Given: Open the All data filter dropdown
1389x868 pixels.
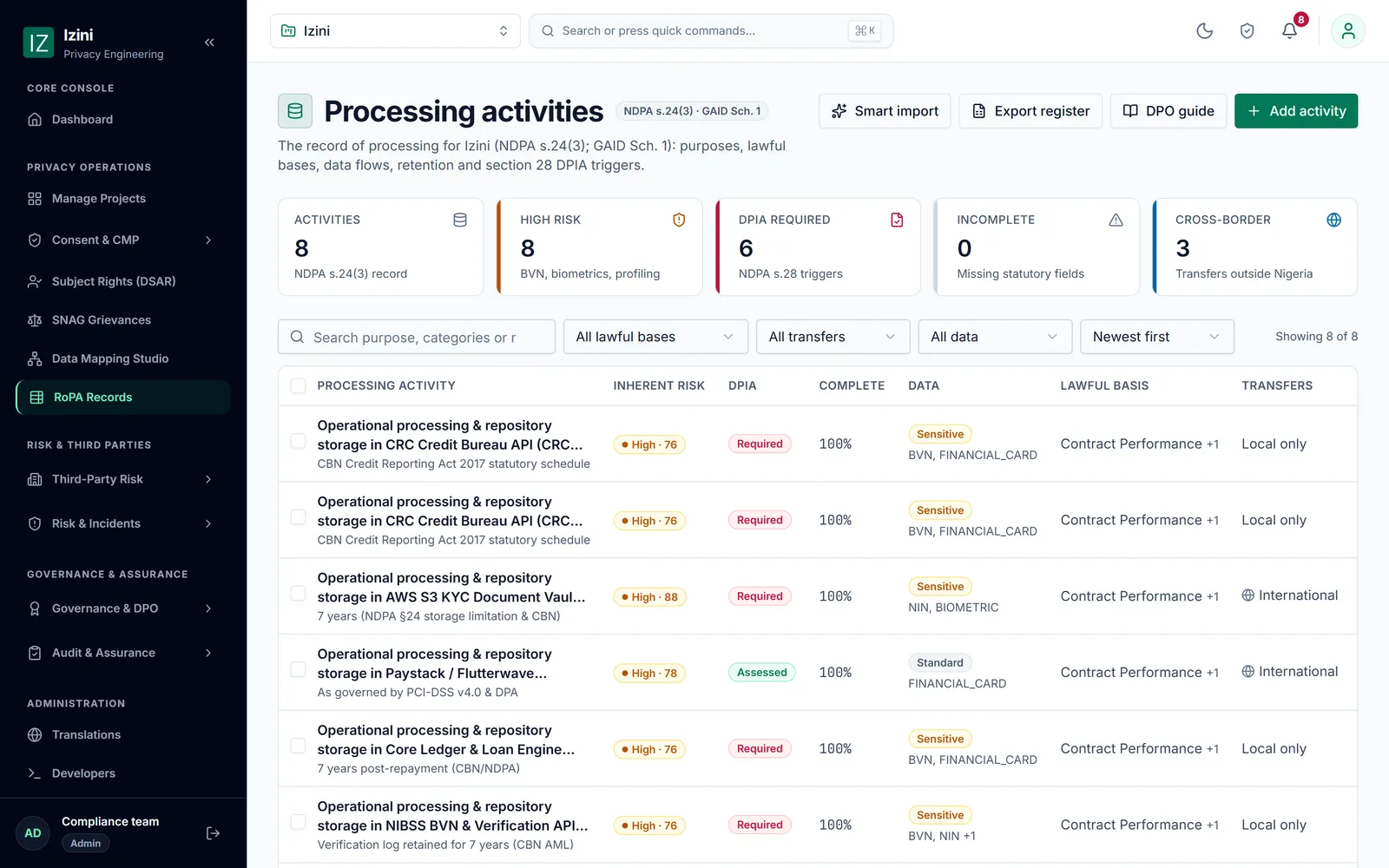Looking at the screenshot, I should (x=995, y=337).
